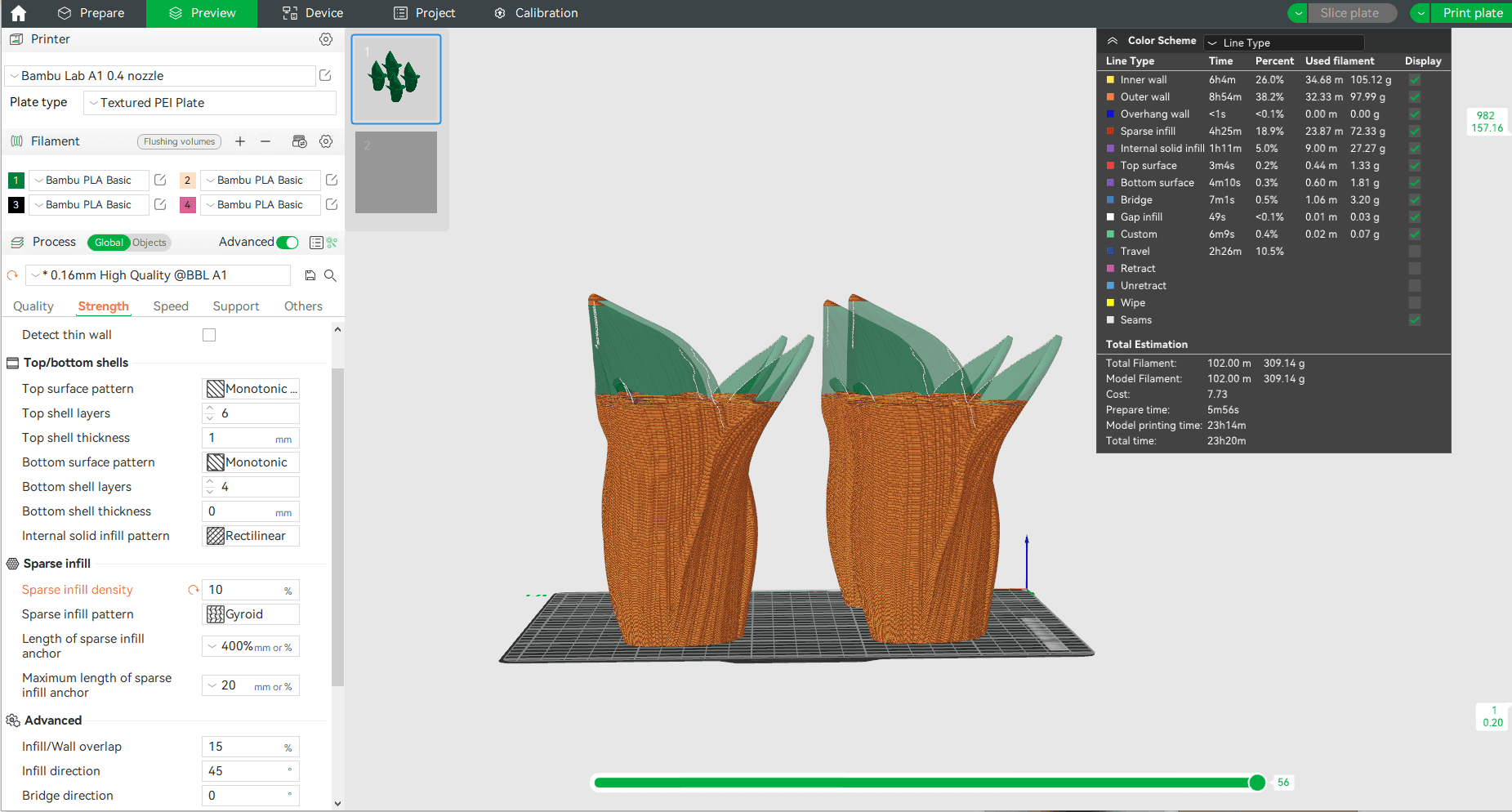Edit filament 2 preset icon
The width and height of the screenshot is (1512, 812).
[332, 180]
